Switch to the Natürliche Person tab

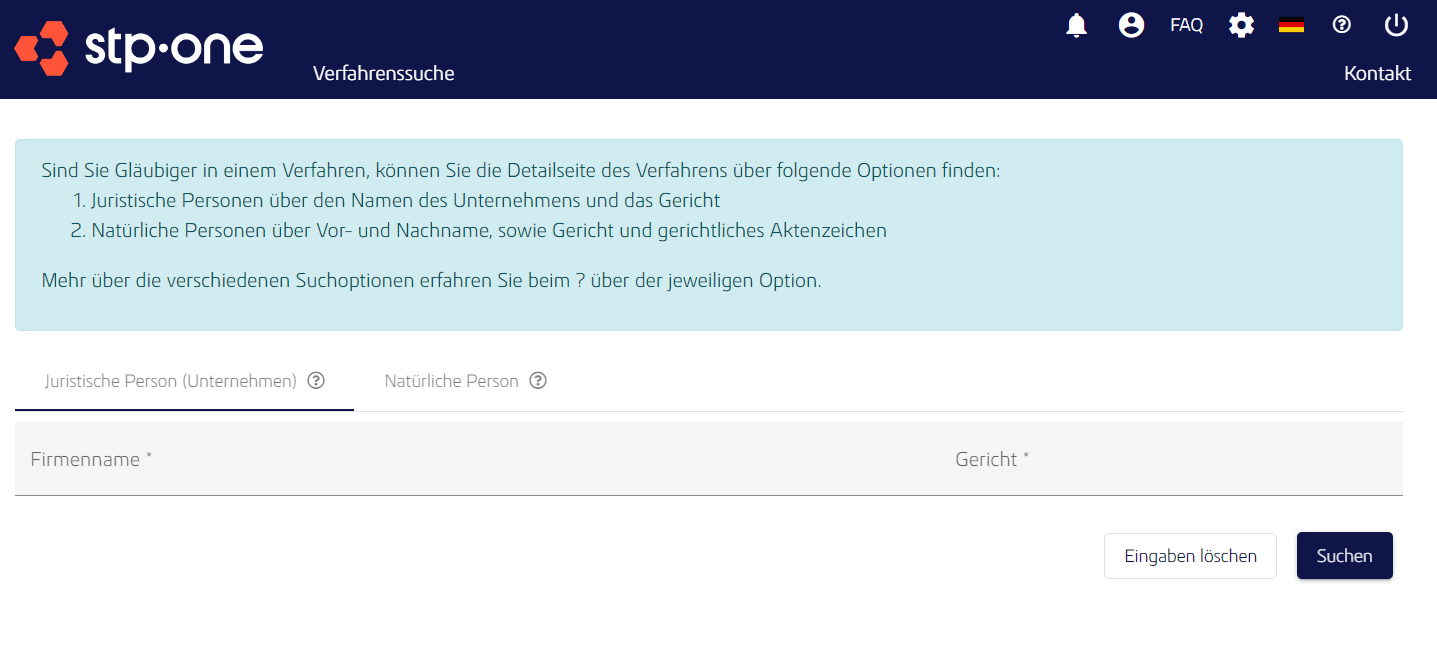451,380
